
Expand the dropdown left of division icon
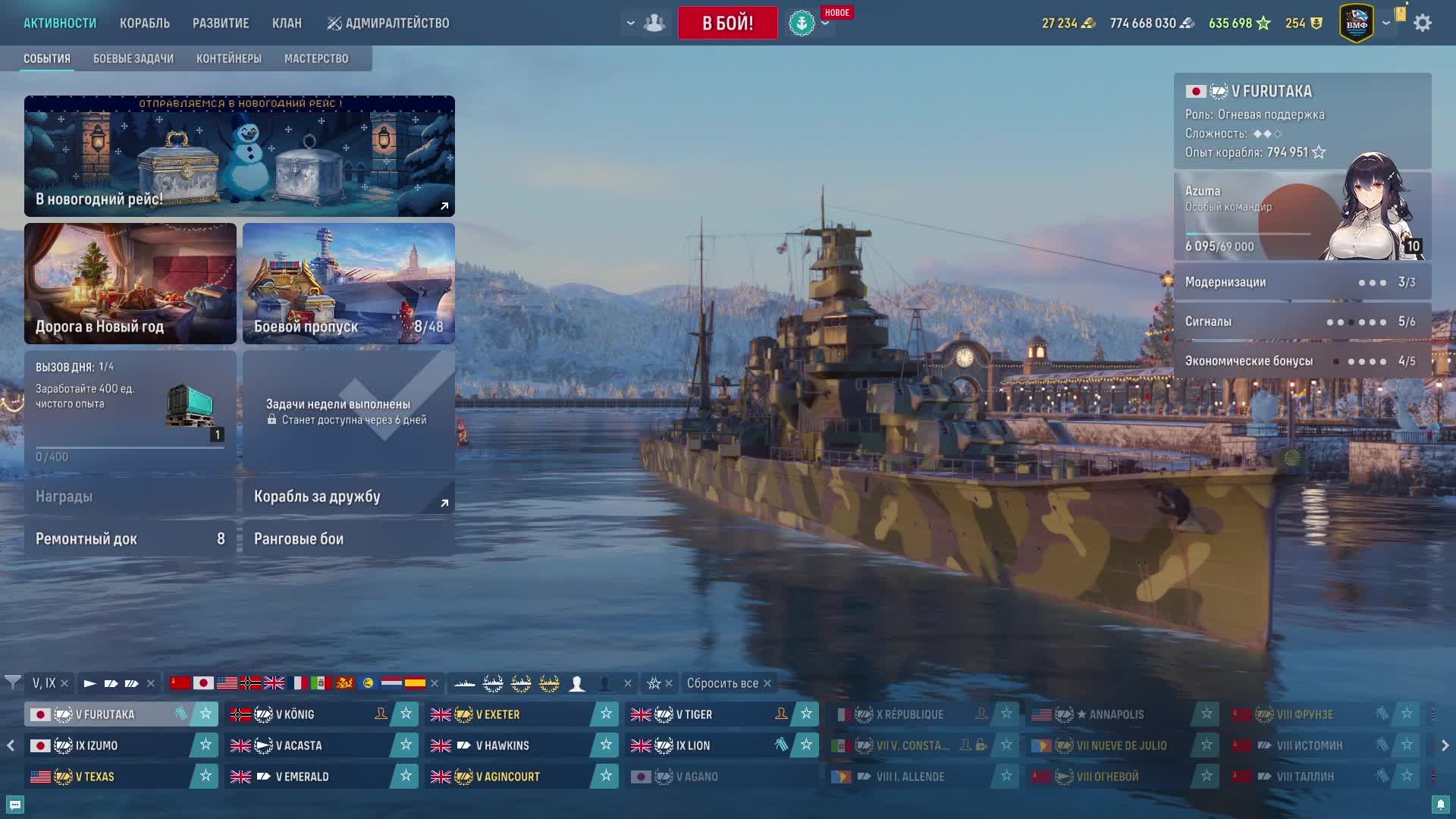pos(630,23)
